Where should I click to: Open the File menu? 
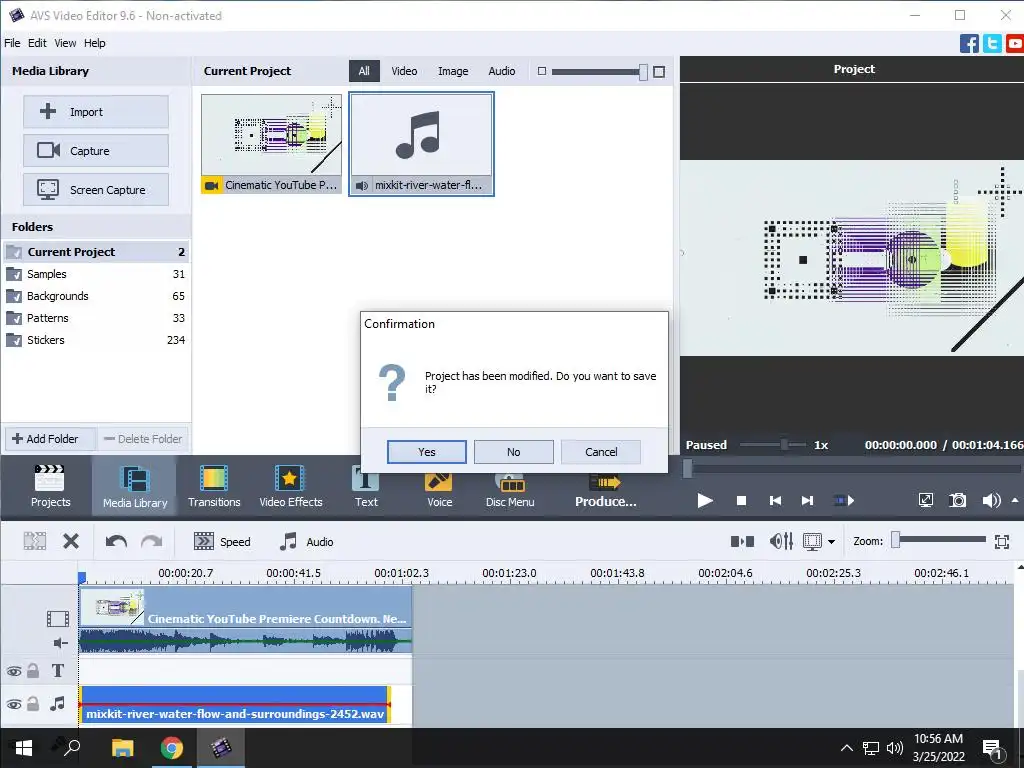click(x=12, y=43)
